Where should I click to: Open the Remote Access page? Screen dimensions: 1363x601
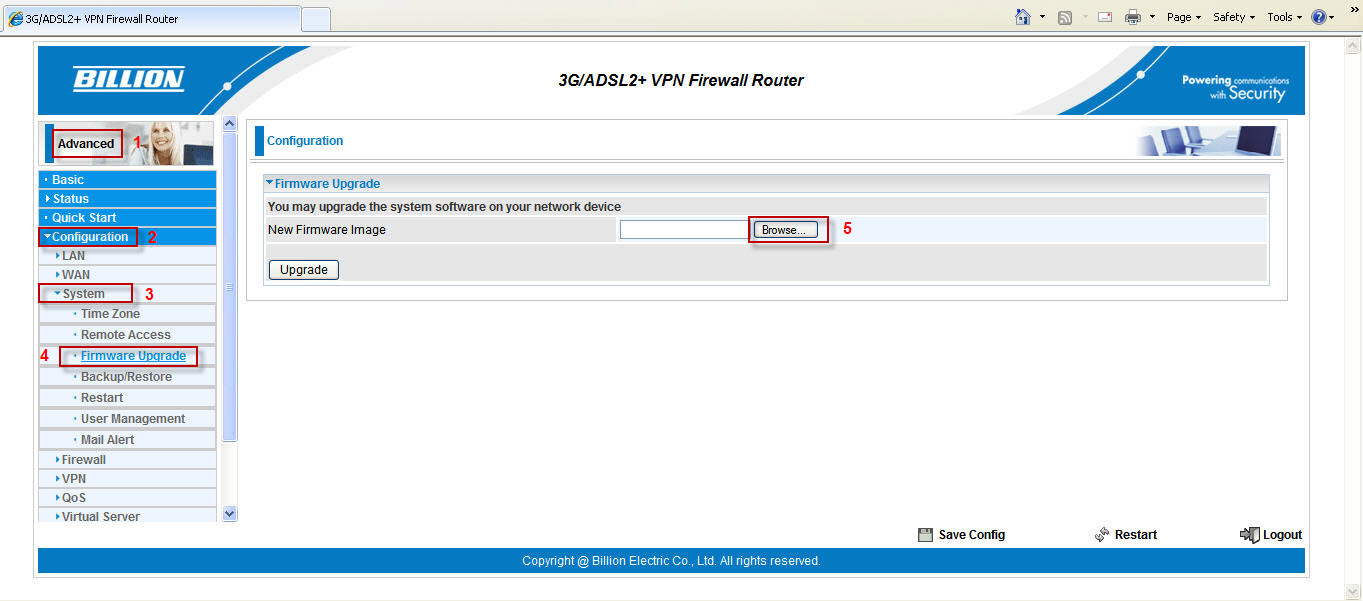126,335
